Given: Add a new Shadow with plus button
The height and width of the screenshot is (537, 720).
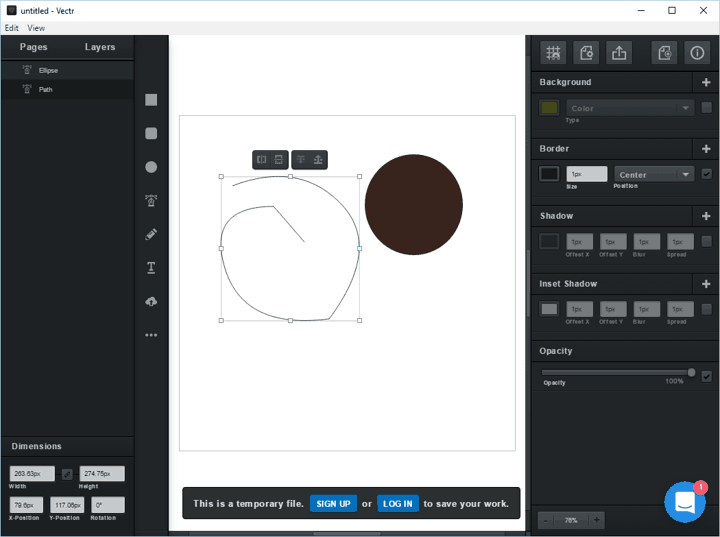Looking at the screenshot, I should (706, 216).
